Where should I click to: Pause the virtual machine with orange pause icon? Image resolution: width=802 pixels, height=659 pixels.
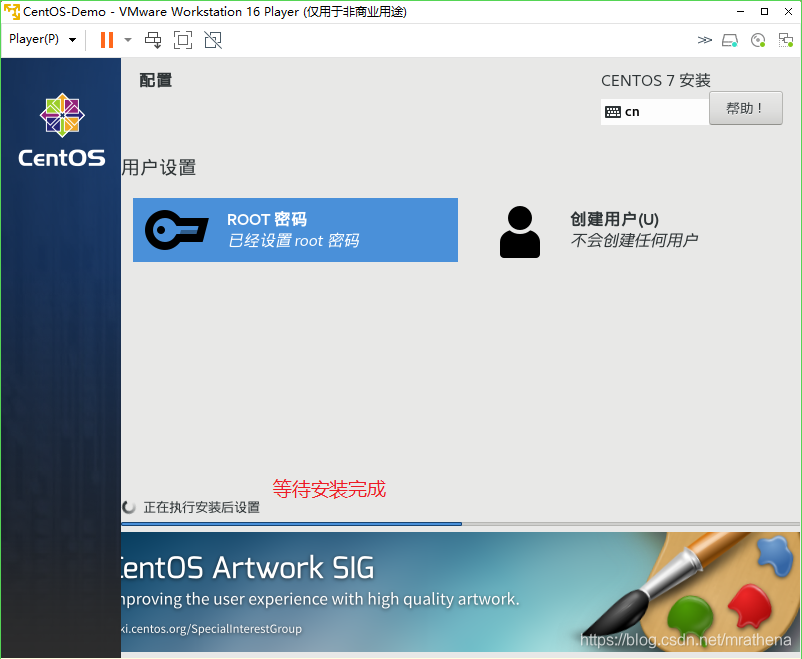tap(107, 39)
